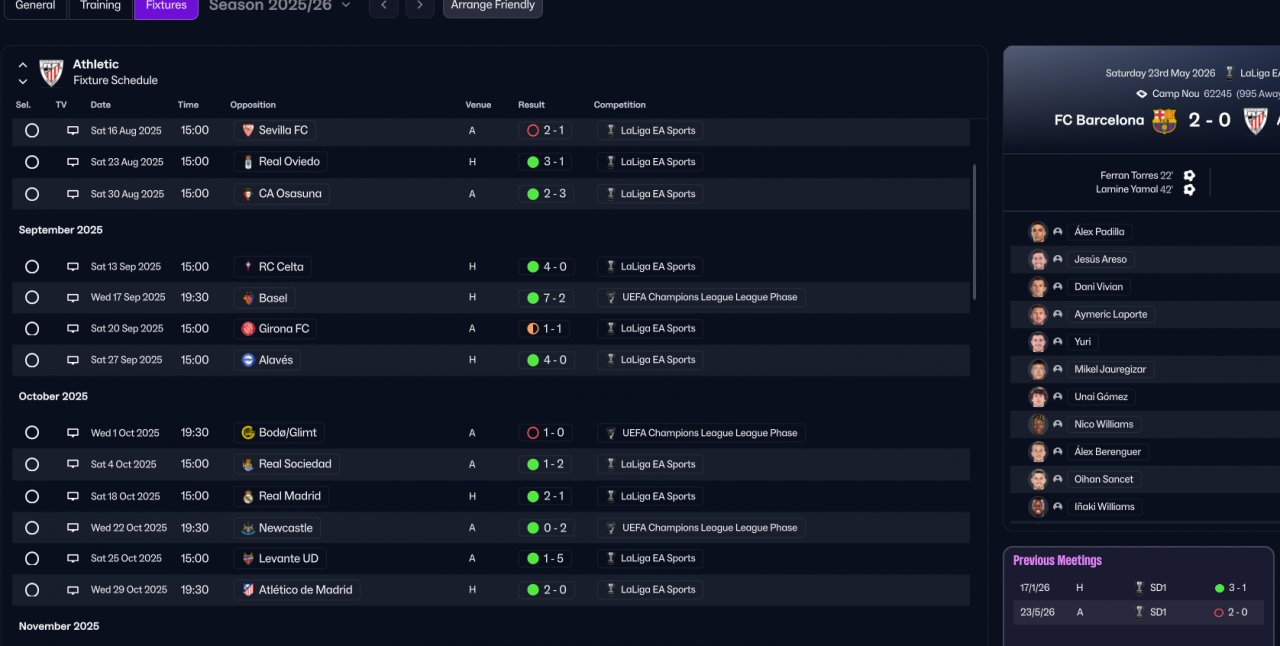
Task: Click trophy icon on Newcastle Champions League row
Action: (610, 528)
